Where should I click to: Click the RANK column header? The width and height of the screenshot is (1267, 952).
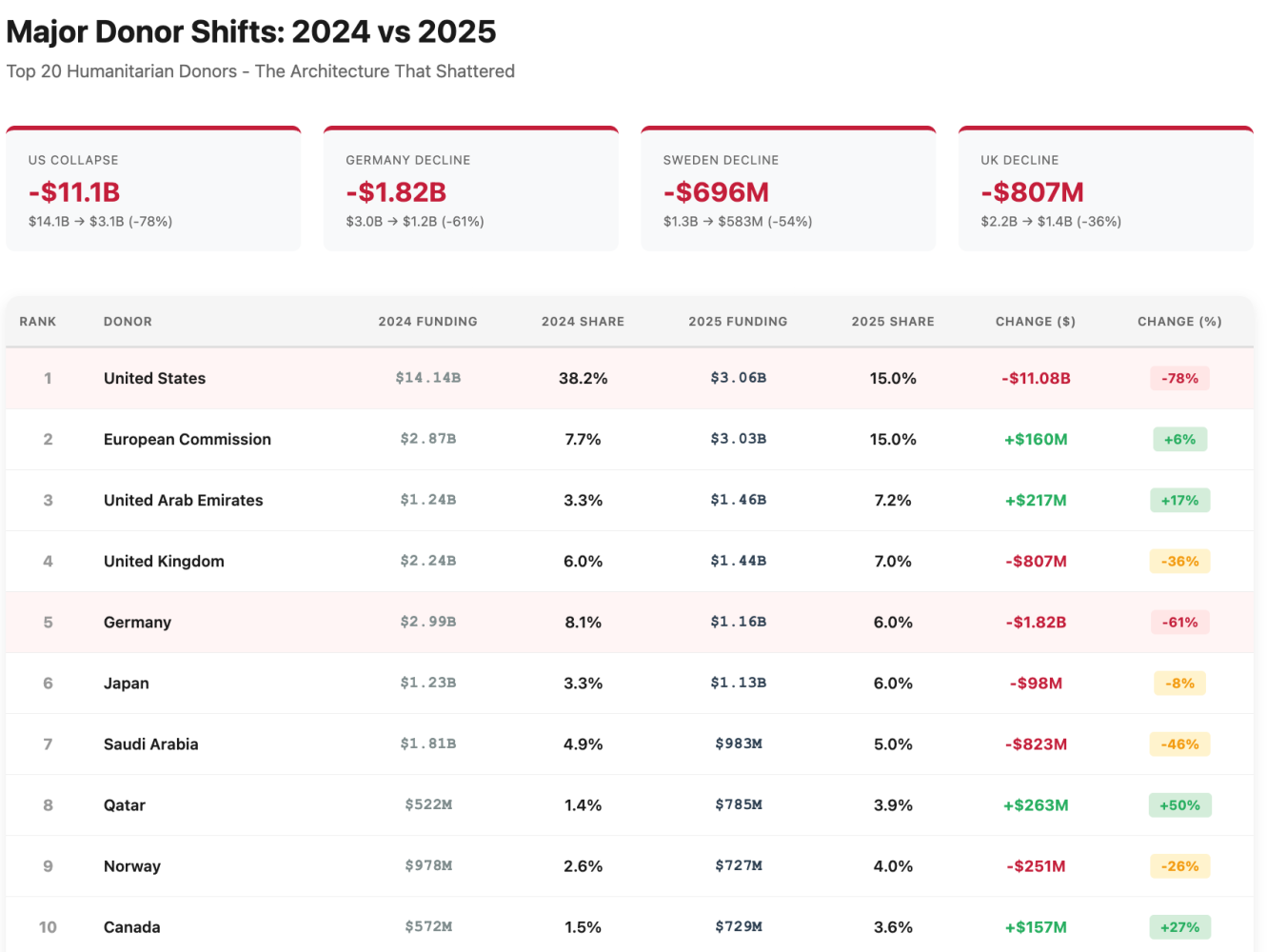point(38,322)
